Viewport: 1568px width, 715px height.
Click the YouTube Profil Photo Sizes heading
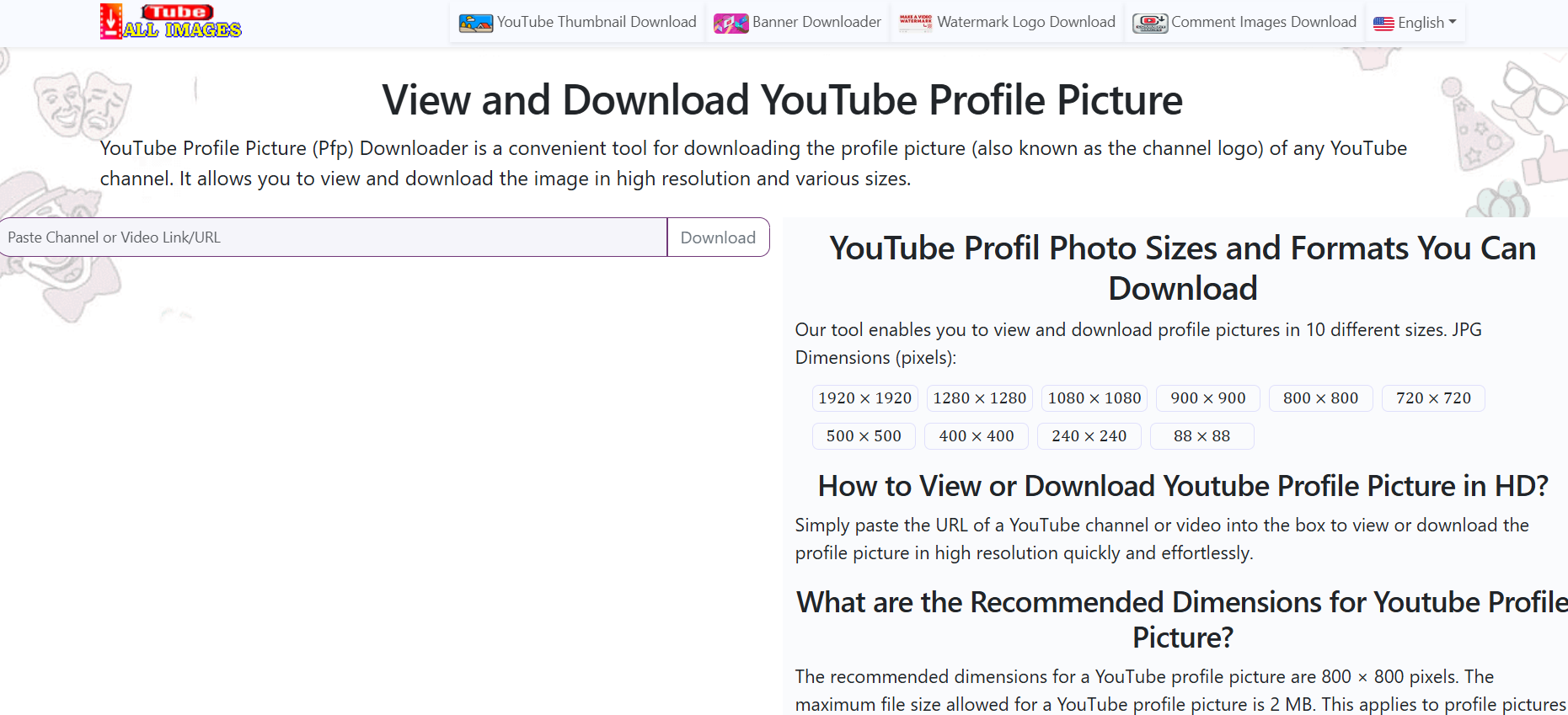click(1183, 268)
